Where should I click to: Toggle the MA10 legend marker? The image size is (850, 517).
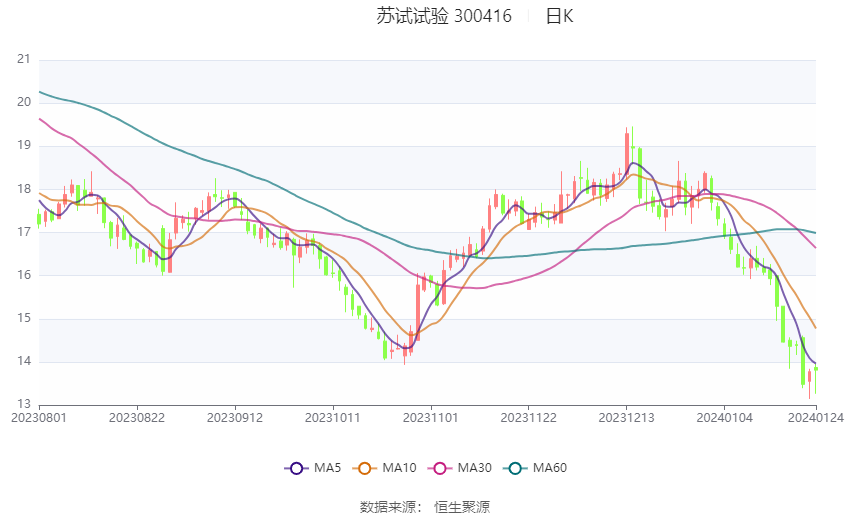pos(364,468)
